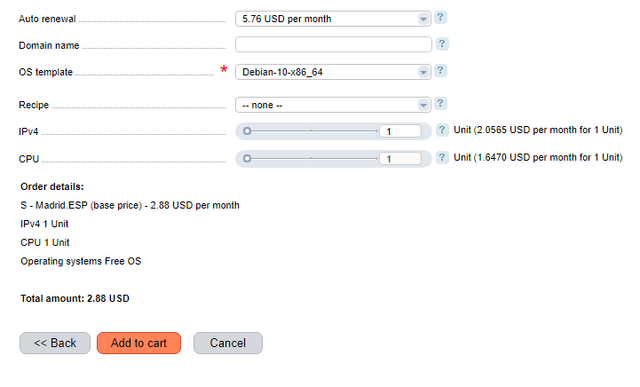Expand the OS template Debian-10 dropdown
Image resolution: width=640 pixels, height=387 pixels.
[x=333, y=72]
